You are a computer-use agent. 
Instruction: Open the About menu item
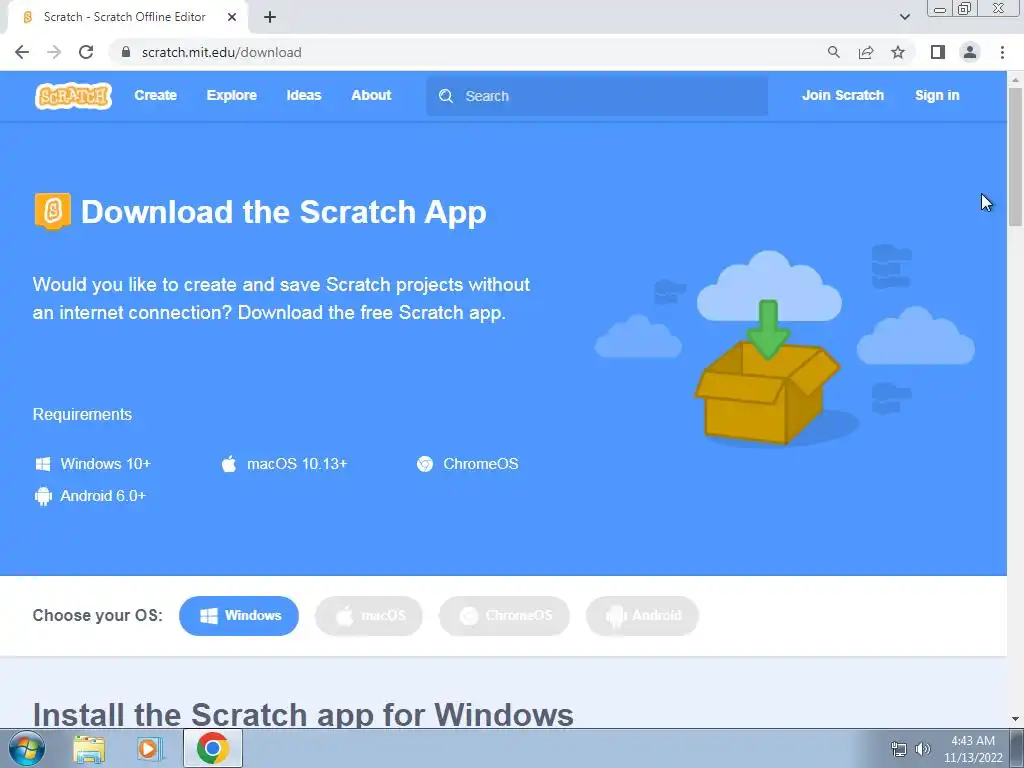click(372, 95)
